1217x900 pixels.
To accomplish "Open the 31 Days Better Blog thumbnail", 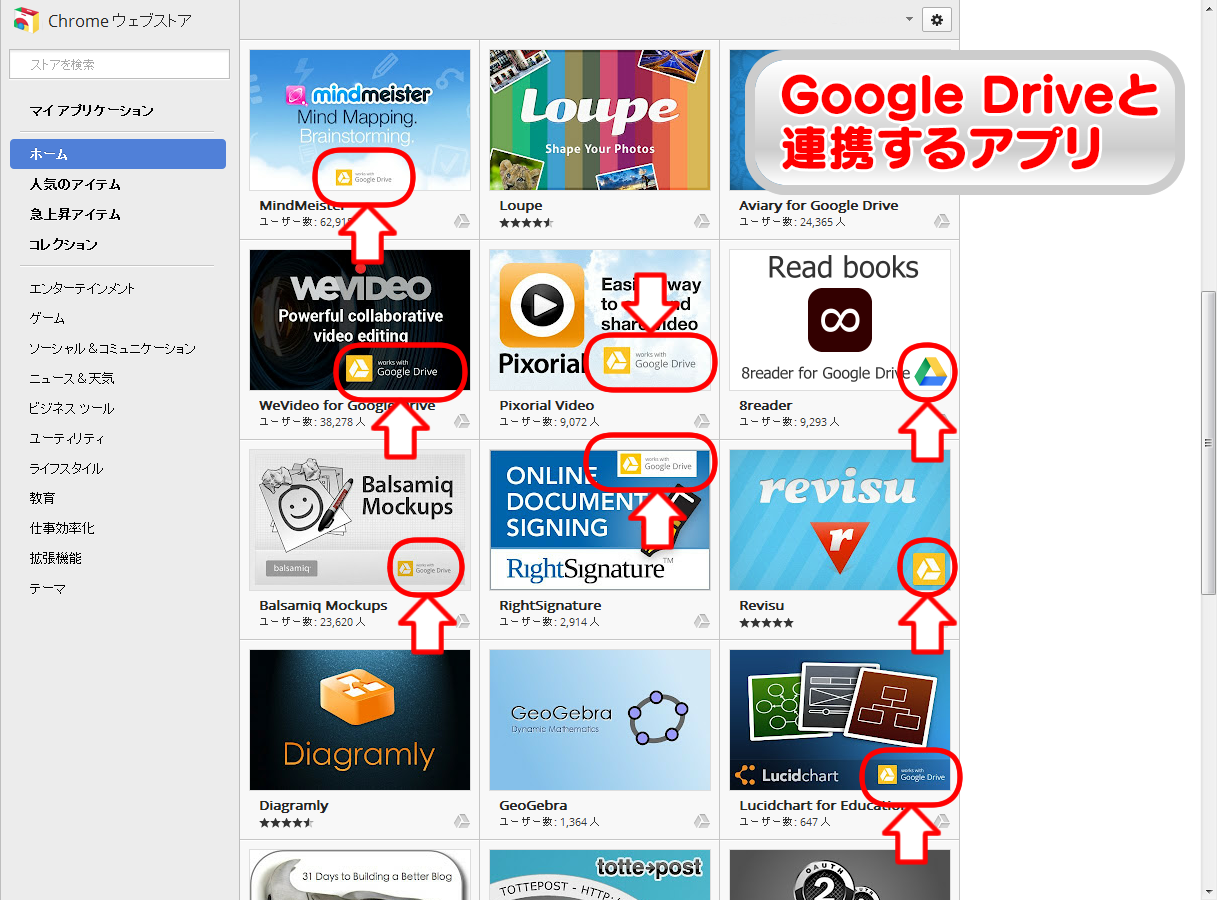I will click(360, 875).
